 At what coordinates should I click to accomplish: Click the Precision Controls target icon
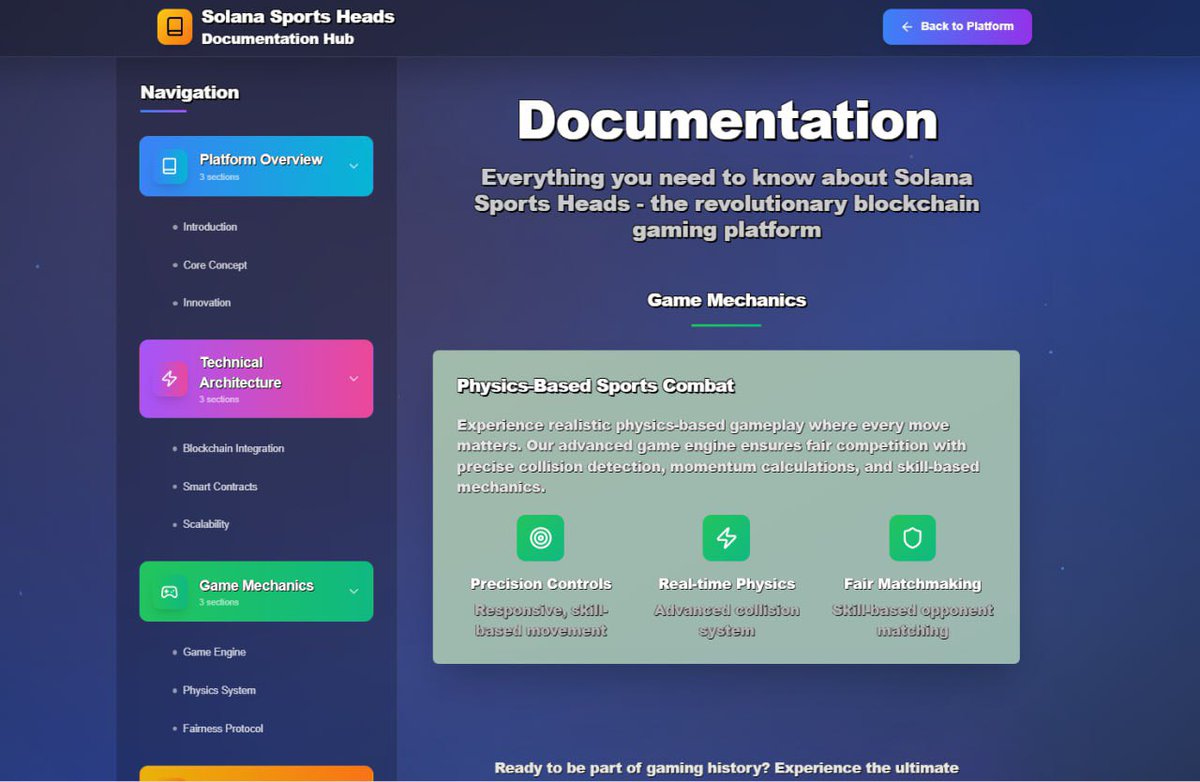point(540,538)
